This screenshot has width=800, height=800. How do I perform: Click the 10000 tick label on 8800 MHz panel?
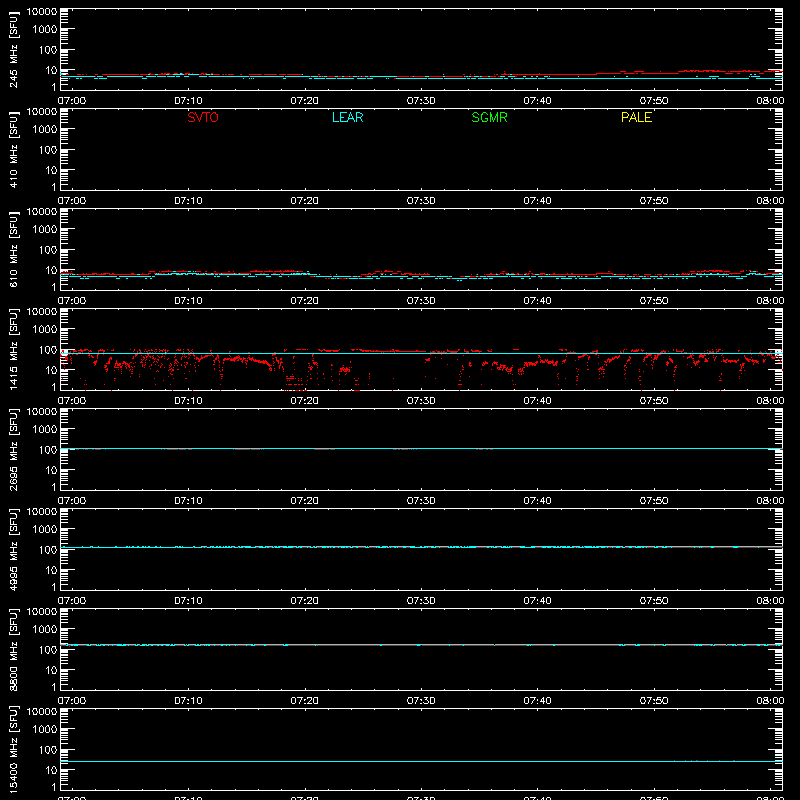(x=42, y=612)
